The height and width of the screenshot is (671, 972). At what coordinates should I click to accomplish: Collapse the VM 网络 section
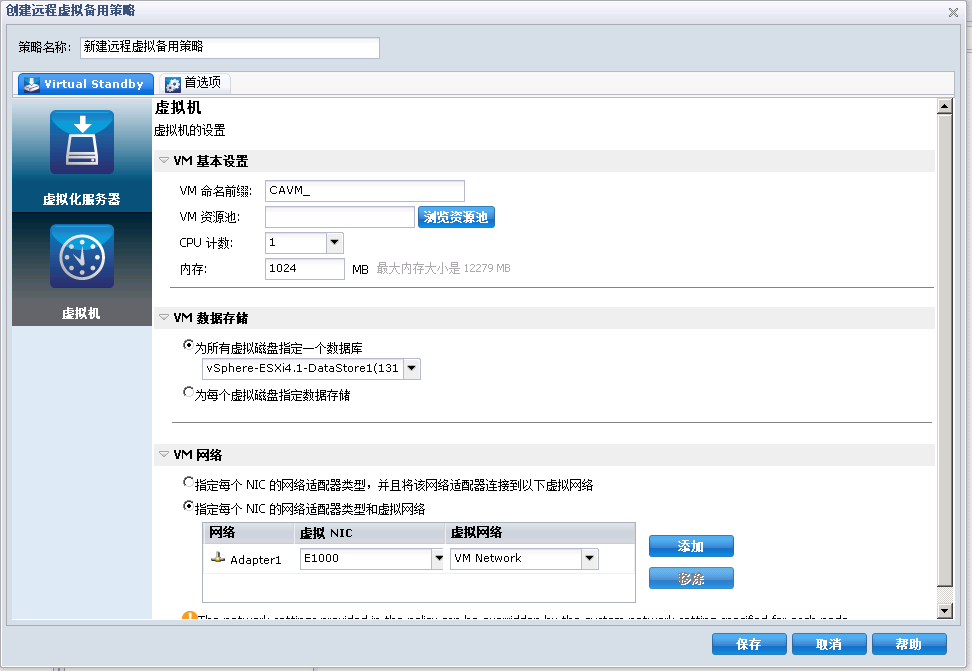[163, 454]
